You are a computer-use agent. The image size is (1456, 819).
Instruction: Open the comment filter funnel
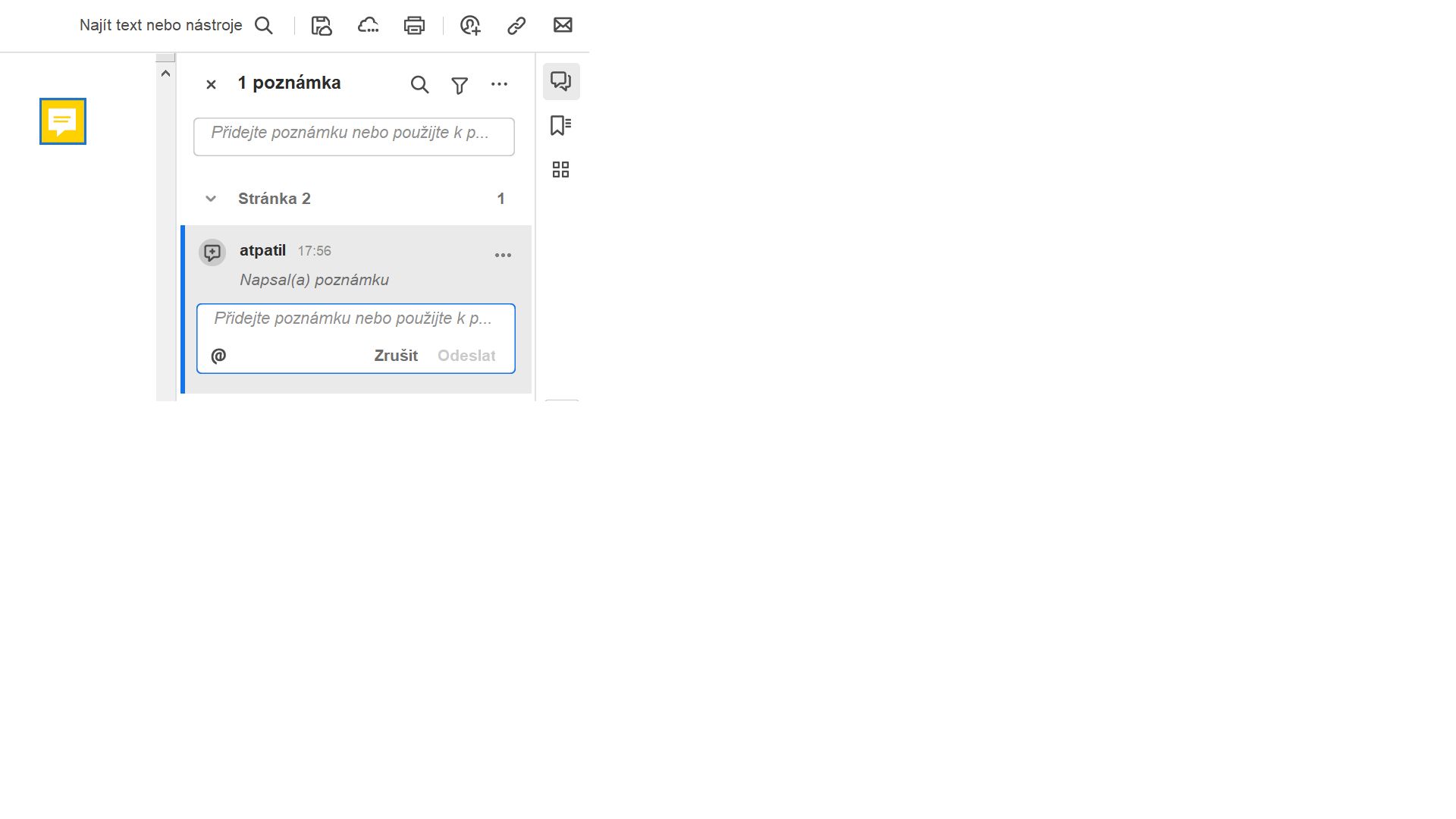(460, 86)
